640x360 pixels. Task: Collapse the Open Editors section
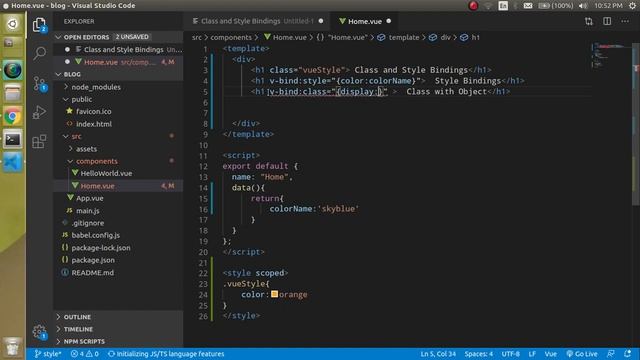(x=118, y=37)
